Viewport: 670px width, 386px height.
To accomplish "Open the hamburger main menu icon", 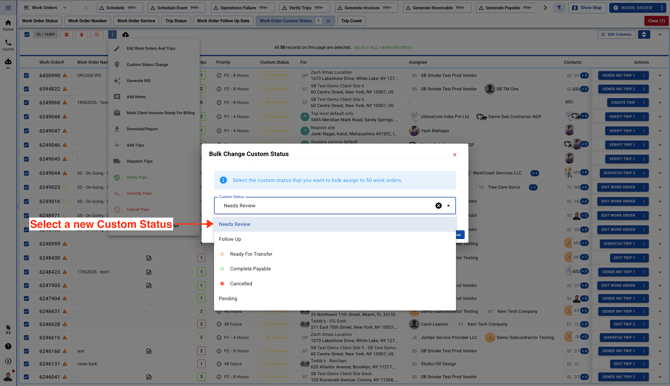I will [8, 8].
